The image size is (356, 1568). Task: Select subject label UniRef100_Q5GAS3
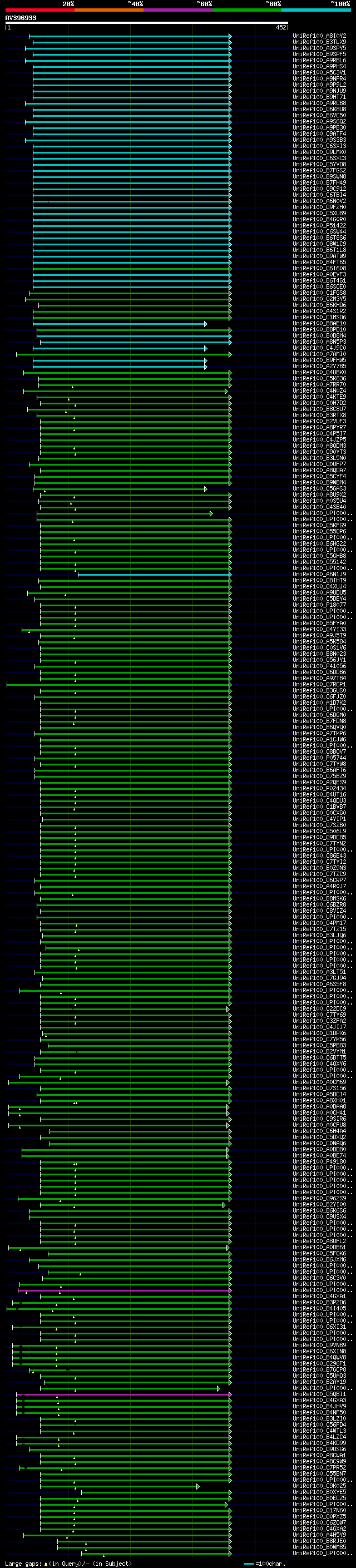pos(319,489)
